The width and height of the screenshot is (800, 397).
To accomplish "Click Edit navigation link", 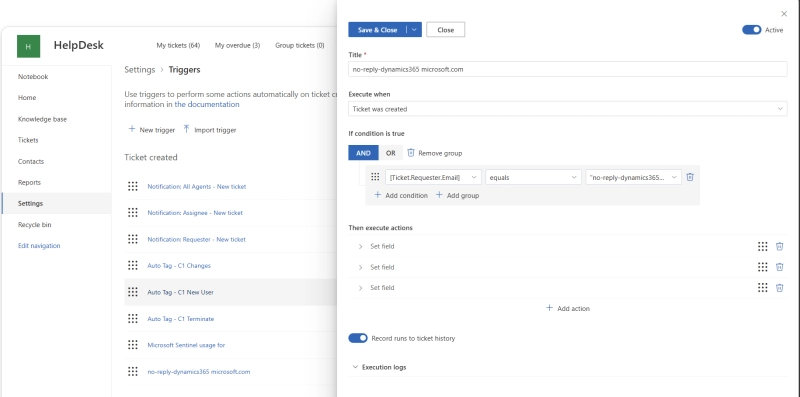I will tap(39, 245).
